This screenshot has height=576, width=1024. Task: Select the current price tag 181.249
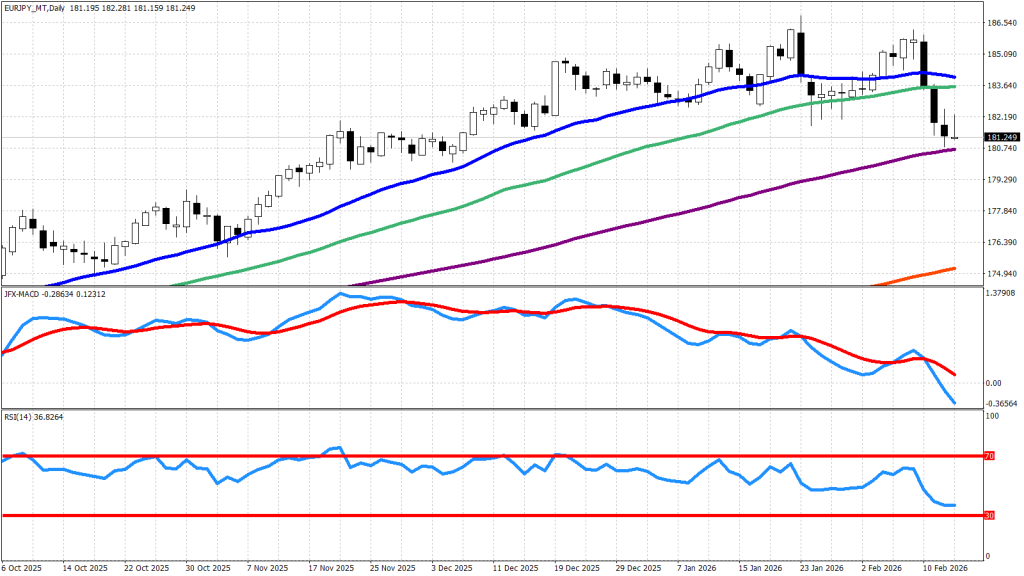tap(1001, 137)
